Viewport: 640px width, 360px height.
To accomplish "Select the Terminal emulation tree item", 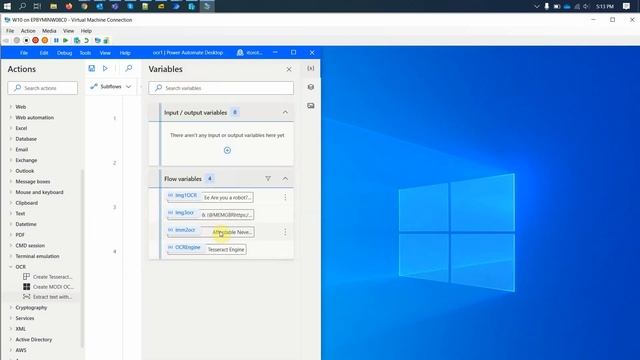I will [x=37, y=256].
